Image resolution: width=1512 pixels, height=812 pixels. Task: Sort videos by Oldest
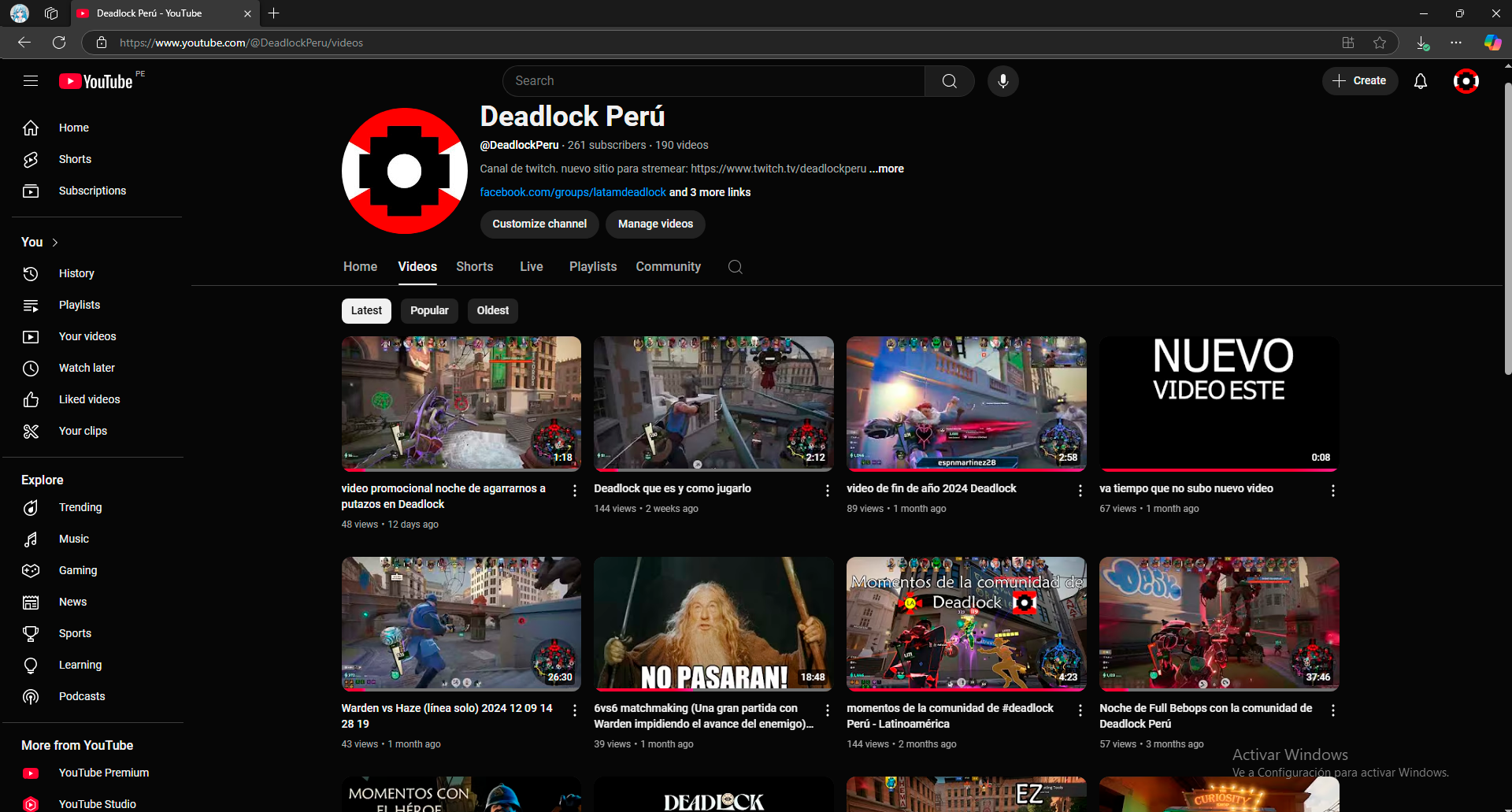(x=493, y=310)
